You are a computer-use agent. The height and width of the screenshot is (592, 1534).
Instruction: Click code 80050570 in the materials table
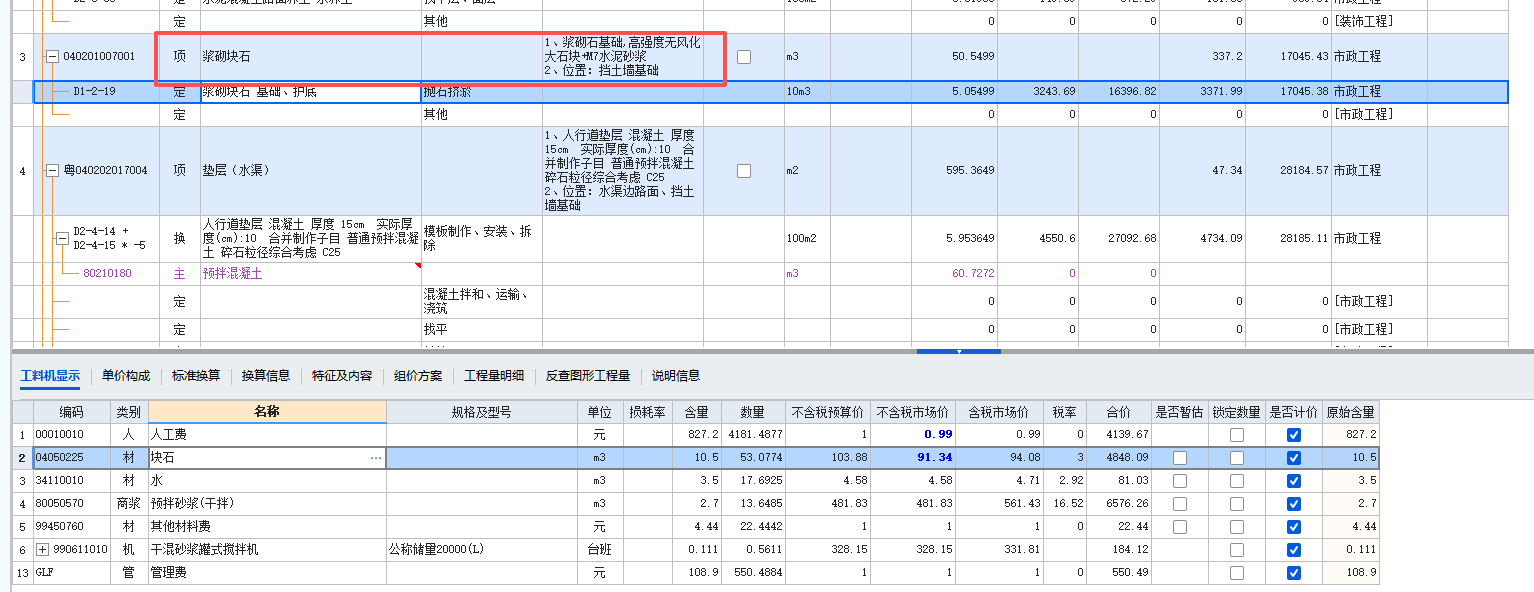(60, 503)
